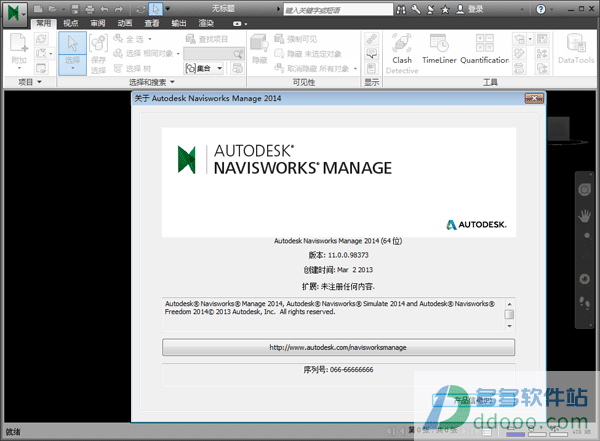
Task: Open the TimeLiner tool
Action: pos(439,49)
